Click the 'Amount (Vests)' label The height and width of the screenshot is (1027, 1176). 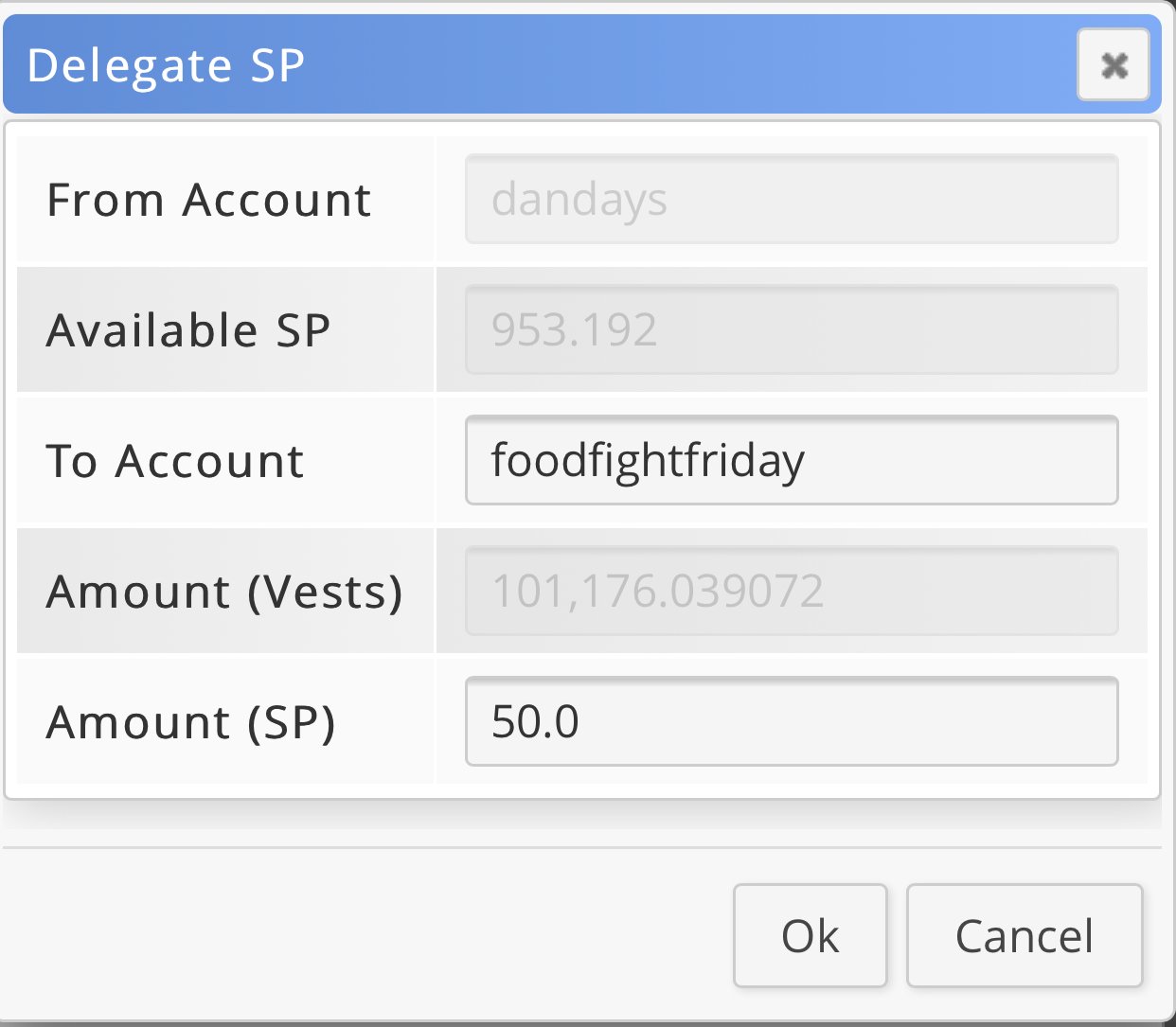pos(224,593)
